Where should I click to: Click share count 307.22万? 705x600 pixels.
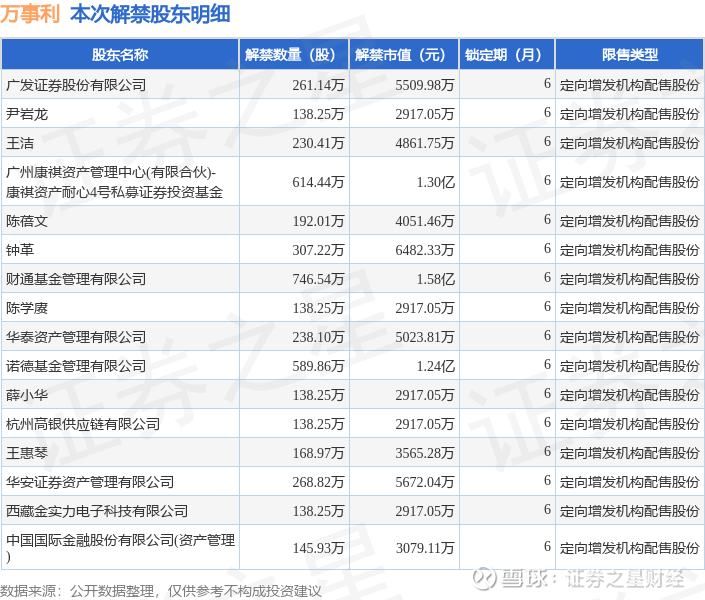coord(318,250)
